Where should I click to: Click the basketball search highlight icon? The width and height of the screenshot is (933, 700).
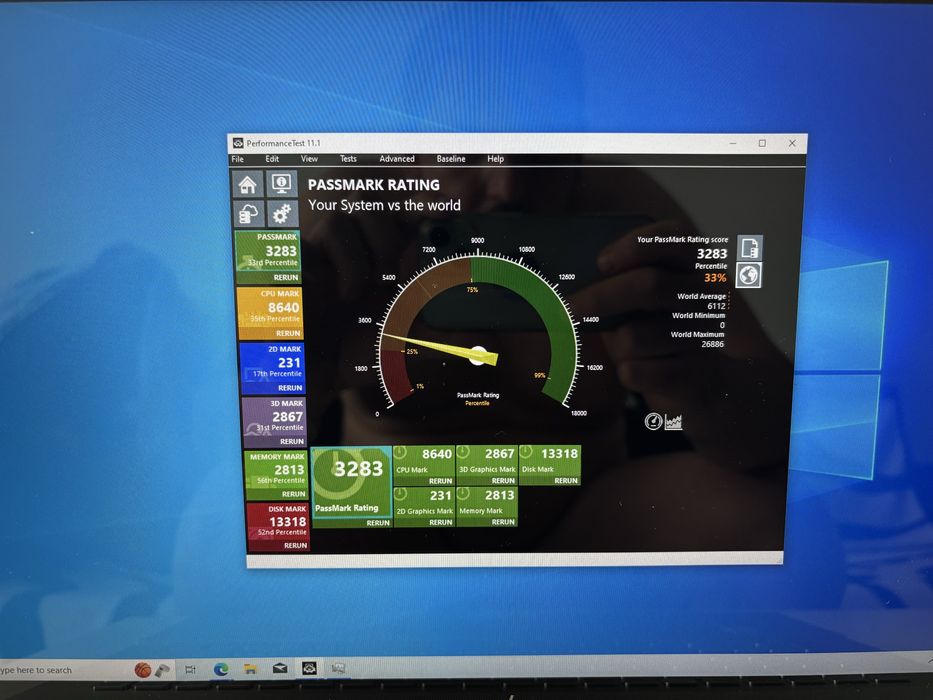[143, 670]
